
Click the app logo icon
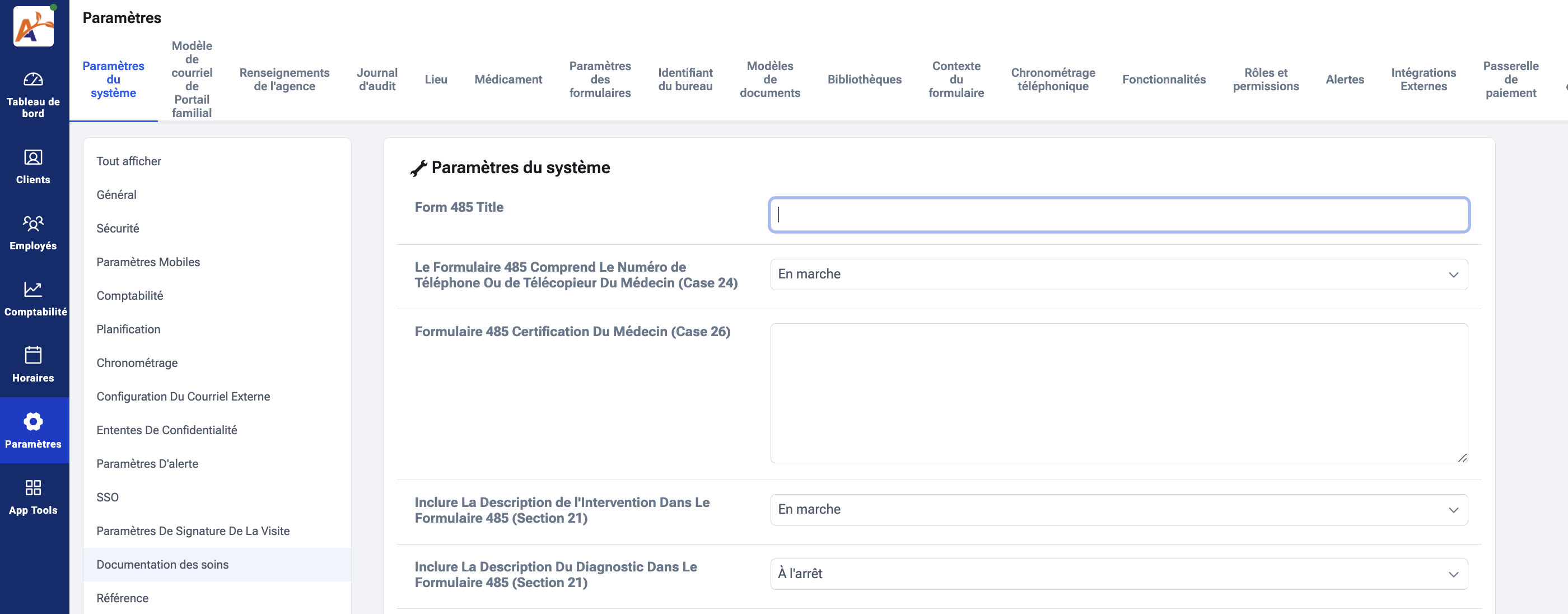(x=34, y=26)
